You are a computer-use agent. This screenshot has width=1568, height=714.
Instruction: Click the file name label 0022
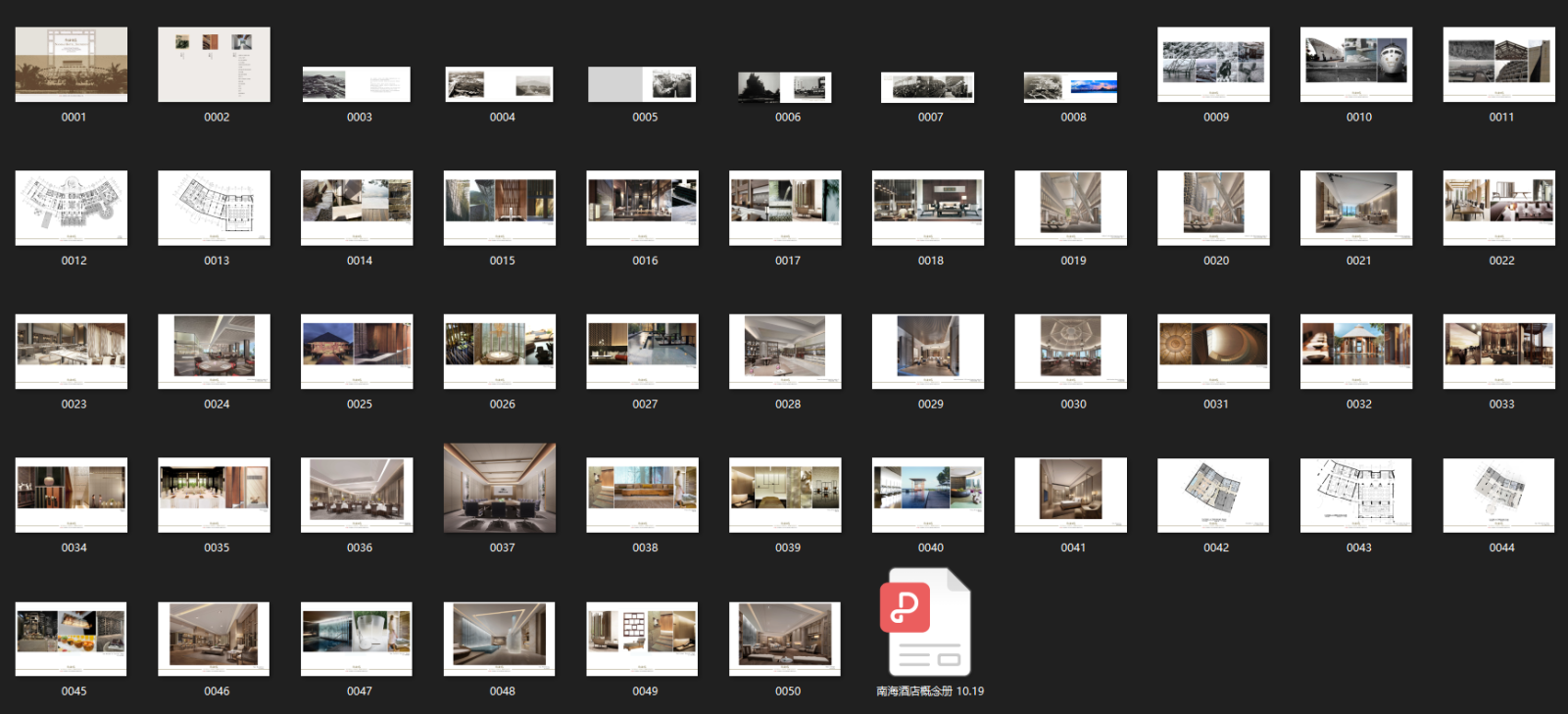click(x=1501, y=261)
